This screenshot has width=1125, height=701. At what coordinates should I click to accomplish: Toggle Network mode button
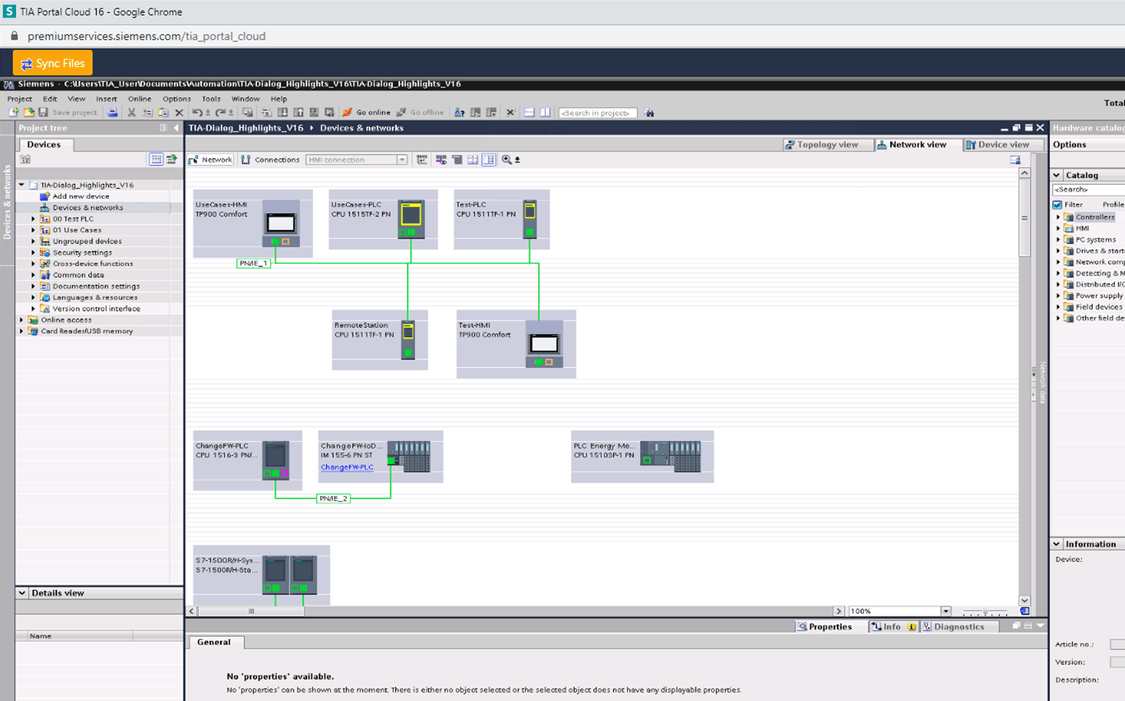[210, 160]
